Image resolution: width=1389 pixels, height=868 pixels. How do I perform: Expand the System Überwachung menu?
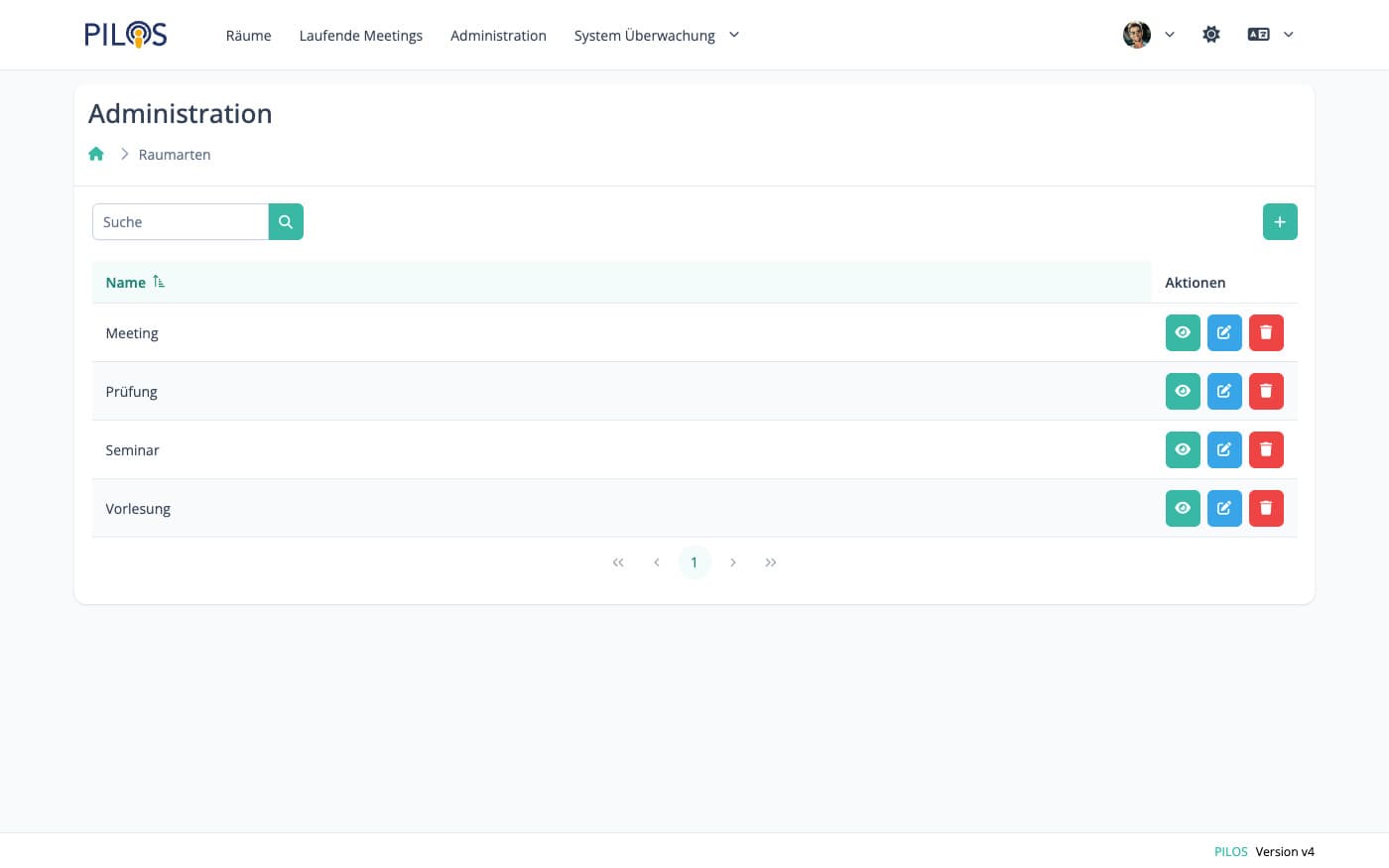coord(656,36)
